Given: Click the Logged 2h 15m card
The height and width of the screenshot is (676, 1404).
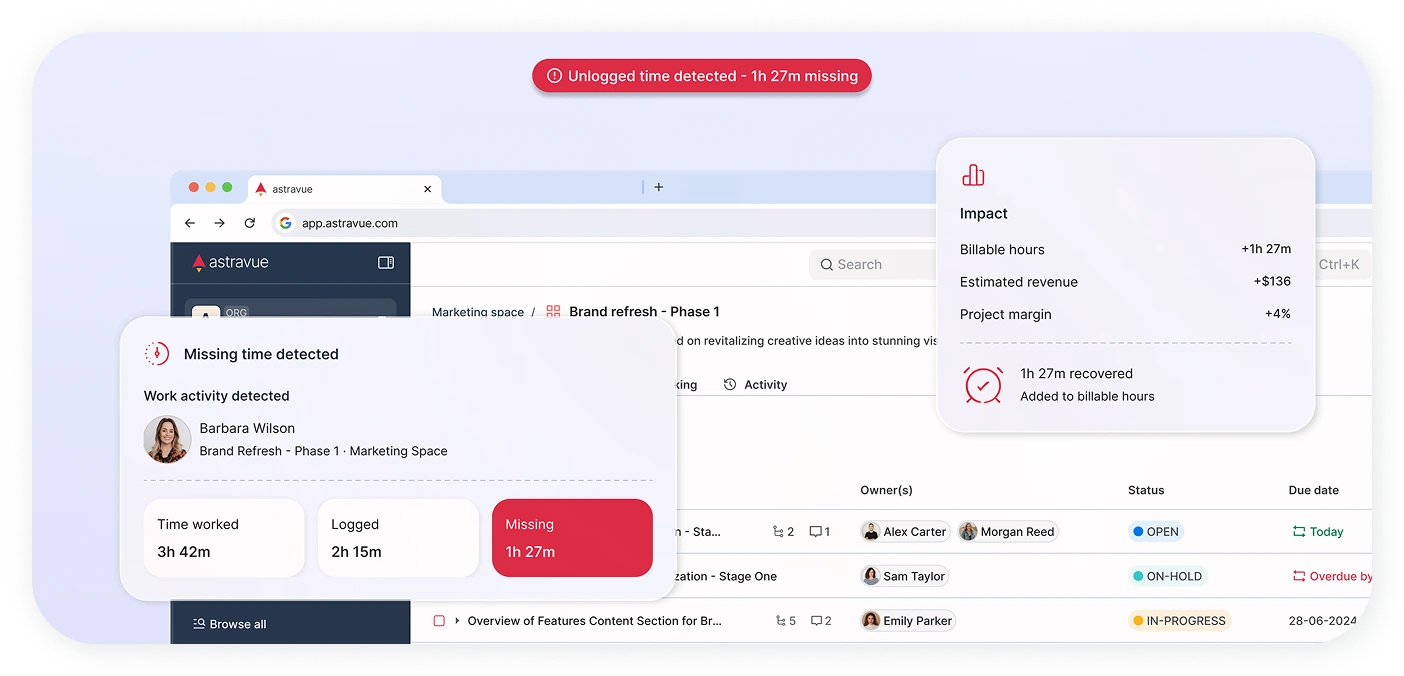Looking at the screenshot, I should (x=398, y=538).
